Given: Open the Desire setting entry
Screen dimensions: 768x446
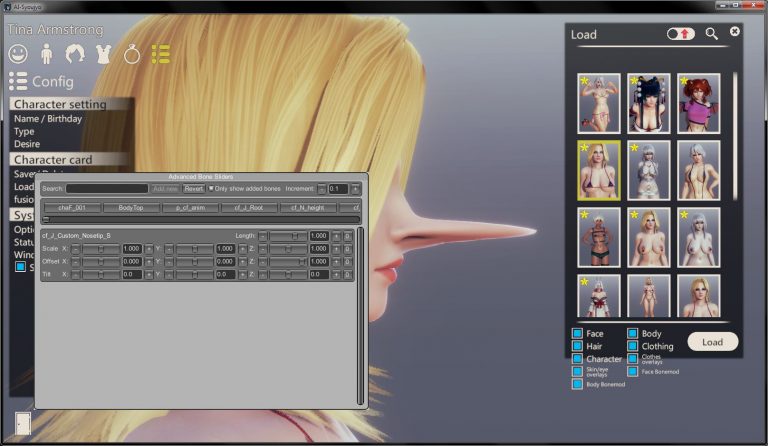Looking at the screenshot, I should coord(27,144).
